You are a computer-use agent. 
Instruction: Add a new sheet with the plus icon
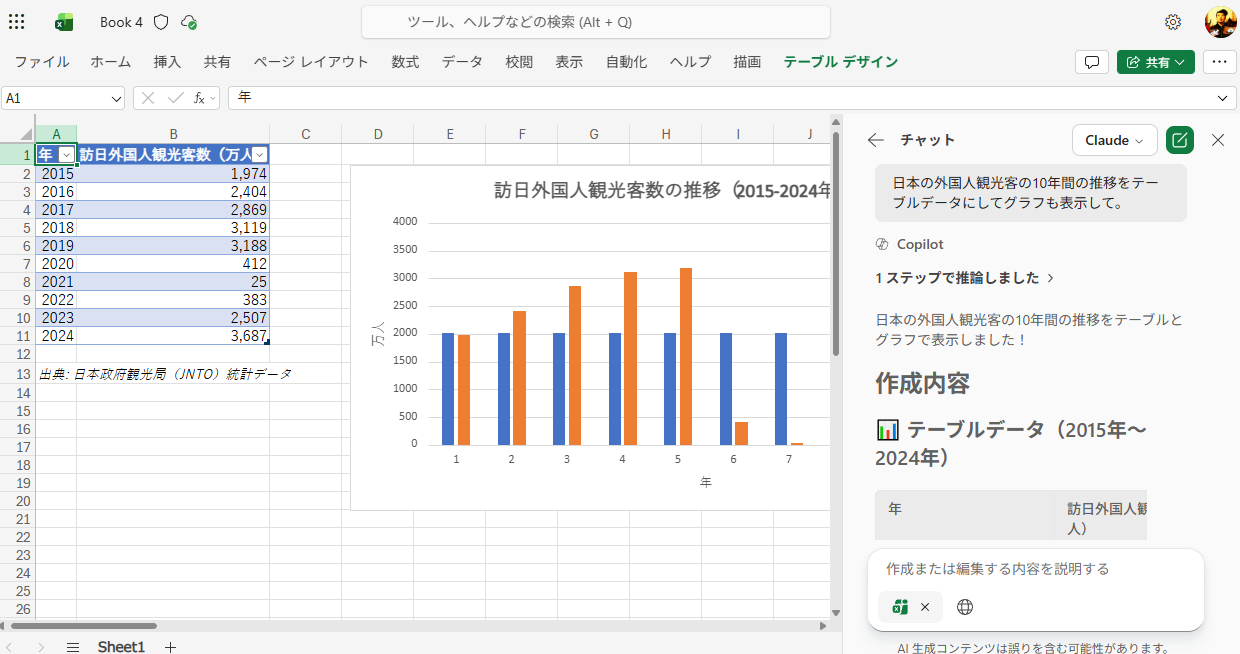[170, 647]
